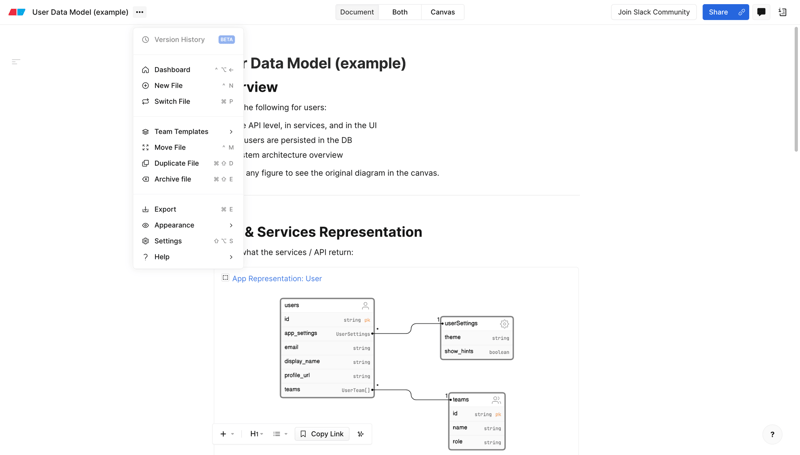Open the three-dot file options menu
This screenshot has height=455, width=800.
[139, 12]
